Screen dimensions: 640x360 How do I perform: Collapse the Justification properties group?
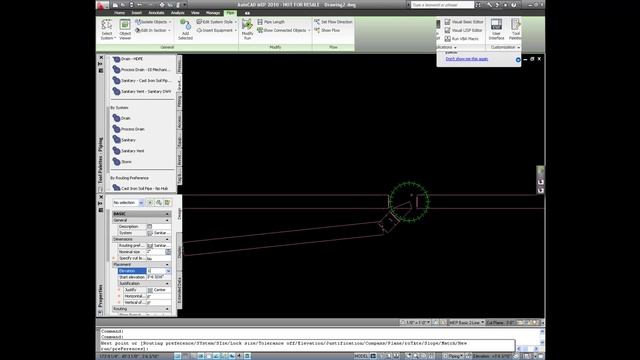click(167, 284)
